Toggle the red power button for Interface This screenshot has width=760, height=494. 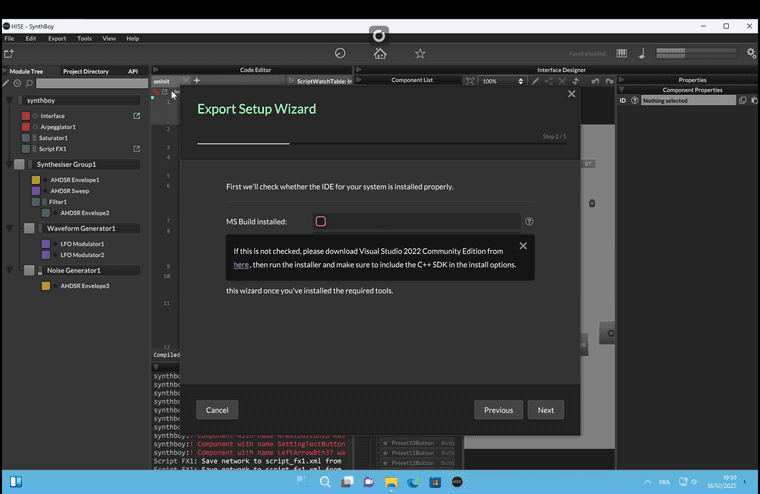(x=26, y=116)
